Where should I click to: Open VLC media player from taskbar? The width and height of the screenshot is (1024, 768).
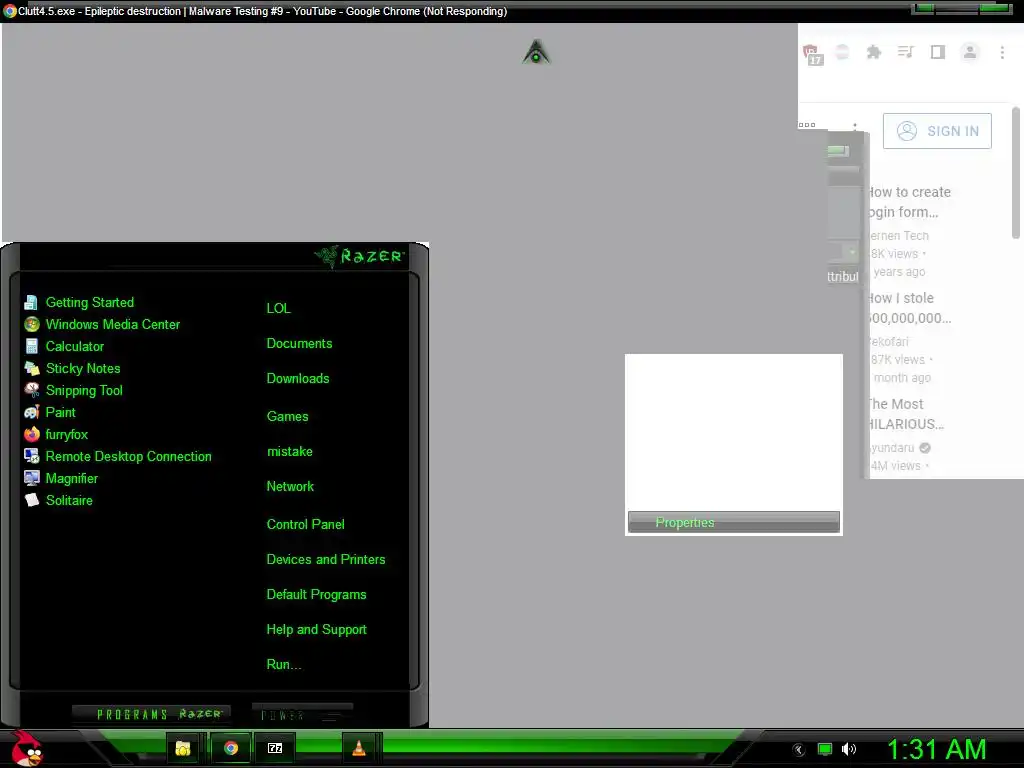[x=359, y=748]
